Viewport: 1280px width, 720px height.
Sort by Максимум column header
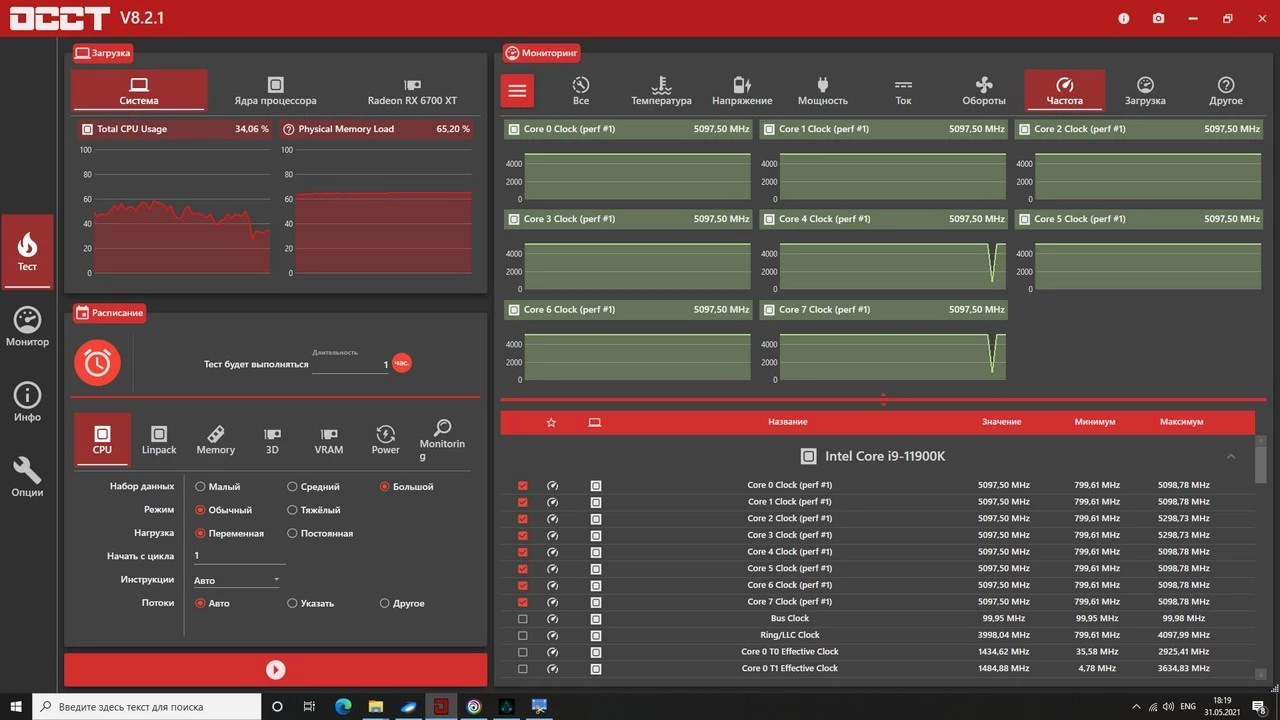[x=1182, y=423]
